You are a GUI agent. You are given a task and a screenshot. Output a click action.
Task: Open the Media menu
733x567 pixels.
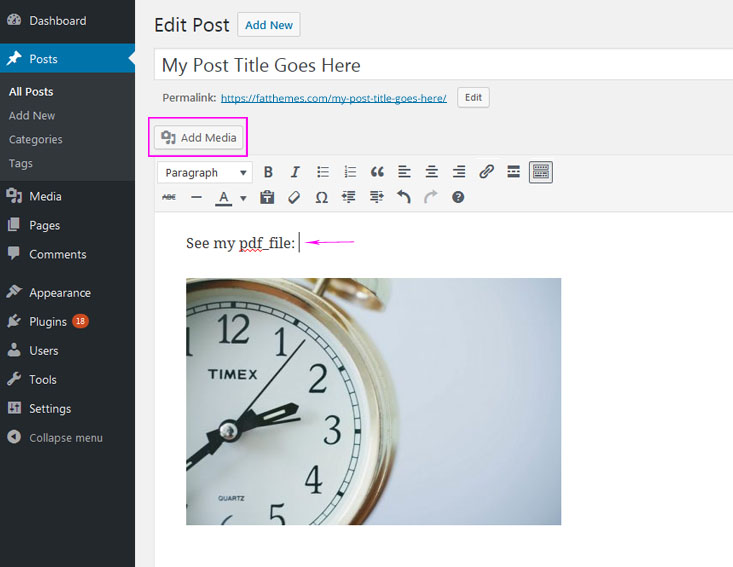pos(67,196)
